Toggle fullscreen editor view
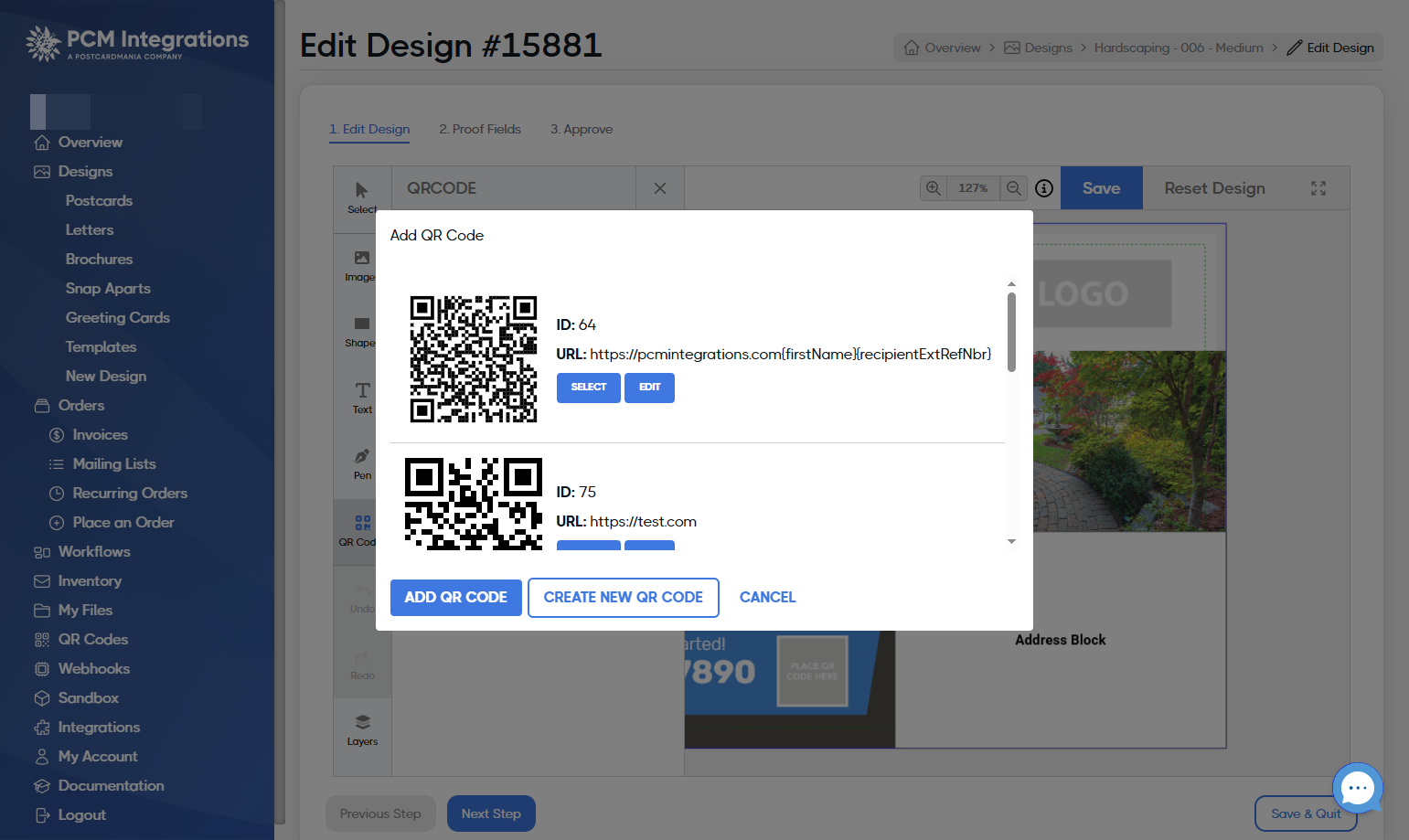The image size is (1409, 840). click(1318, 188)
